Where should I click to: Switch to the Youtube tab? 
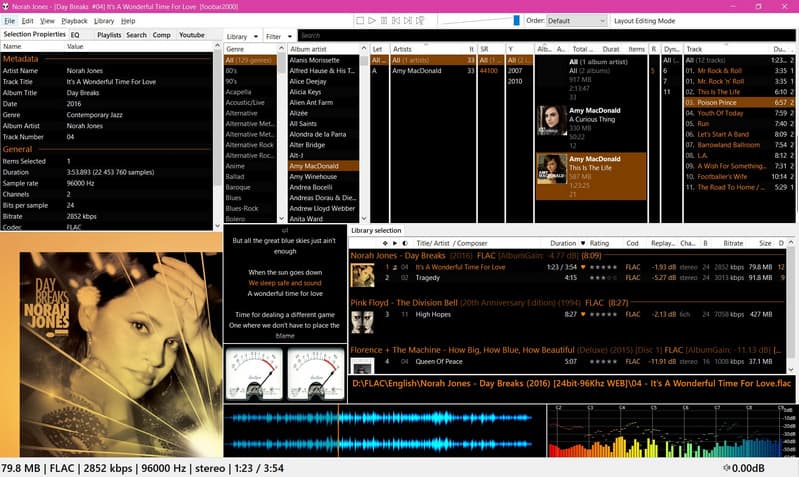[x=192, y=34]
